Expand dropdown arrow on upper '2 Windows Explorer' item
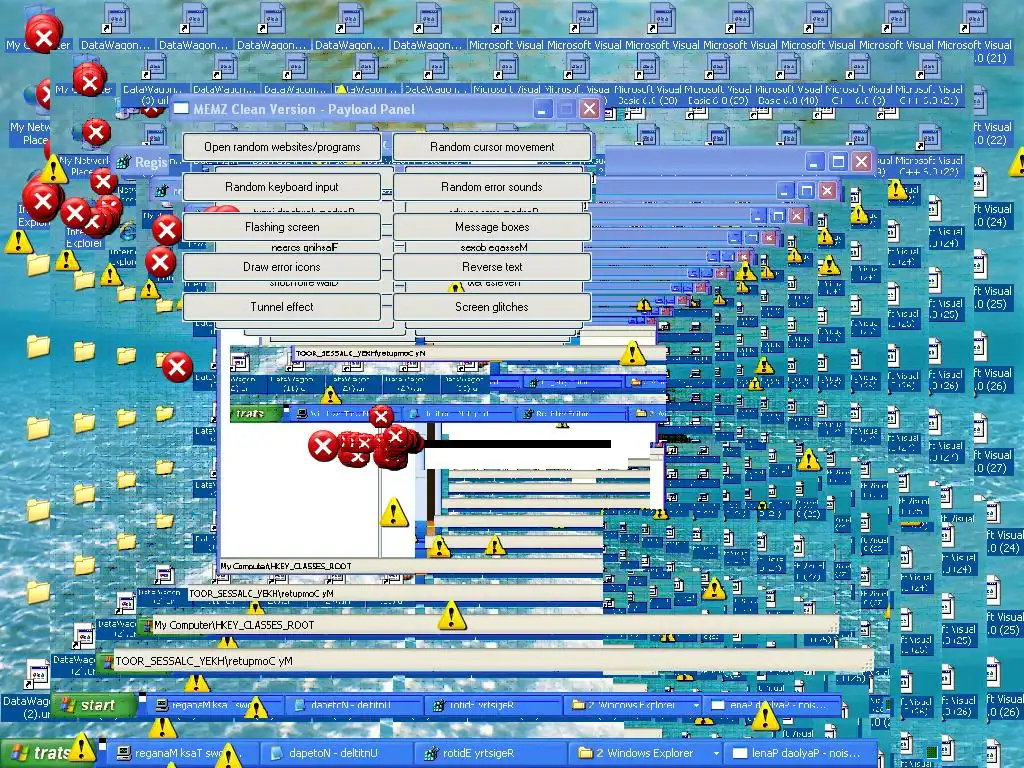The width and height of the screenshot is (1024, 768). (x=696, y=705)
